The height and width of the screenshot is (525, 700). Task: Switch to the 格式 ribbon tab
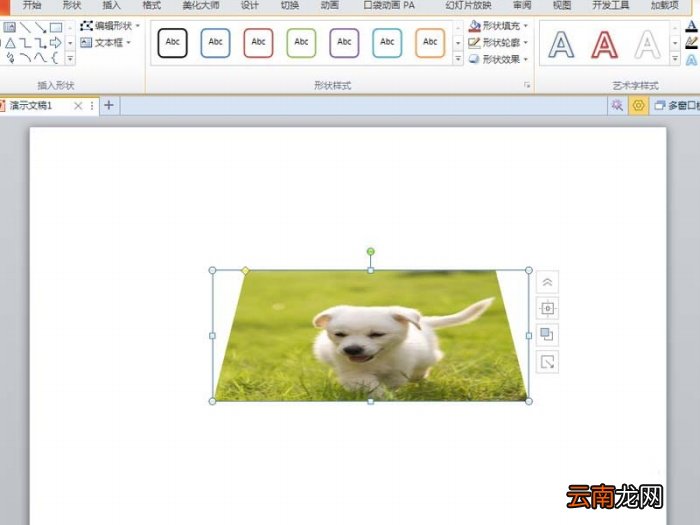pyautogui.click(x=152, y=5)
